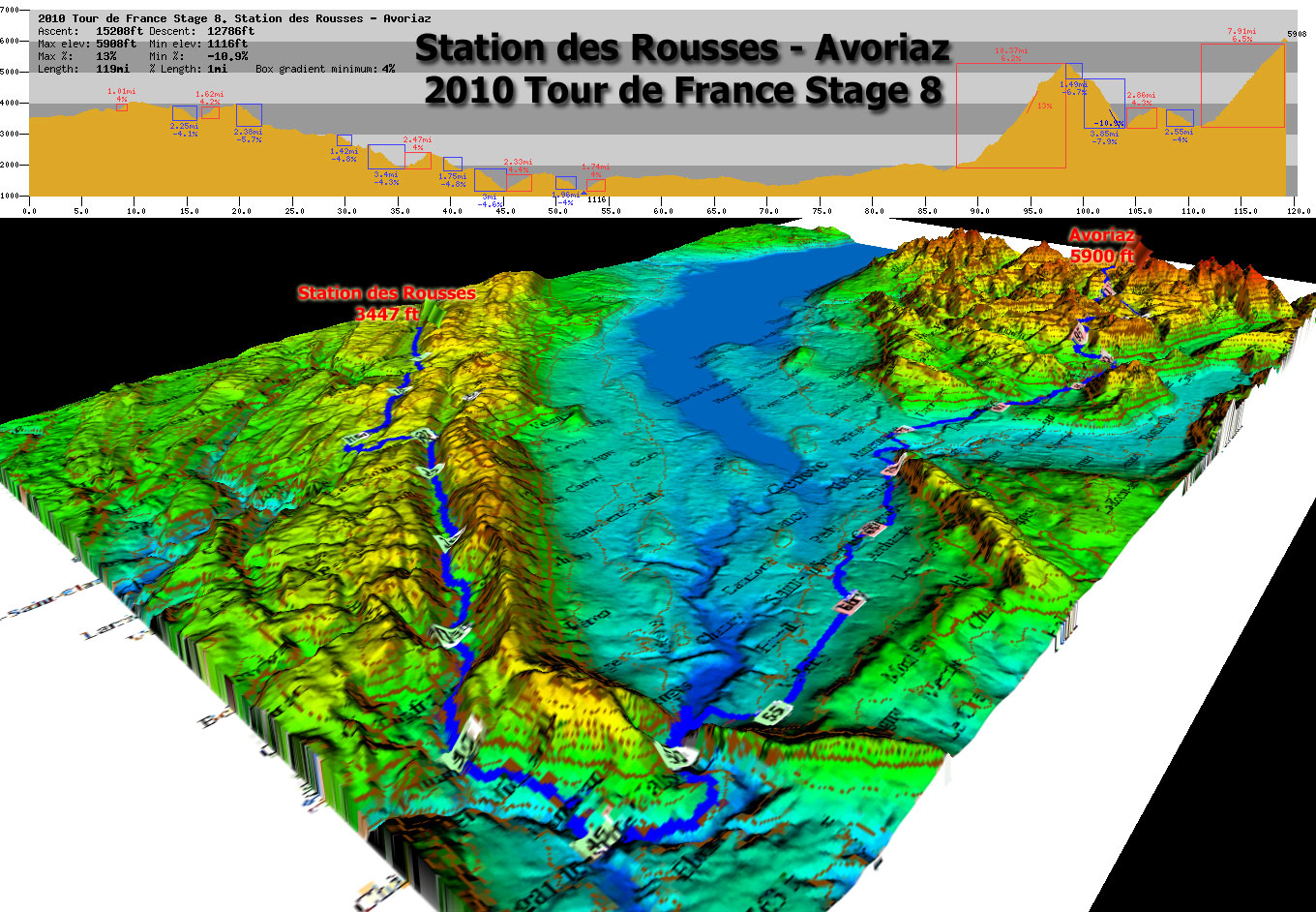Select the Length value "119mi"
Viewport: 1316px width, 912px height.
[112, 69]
